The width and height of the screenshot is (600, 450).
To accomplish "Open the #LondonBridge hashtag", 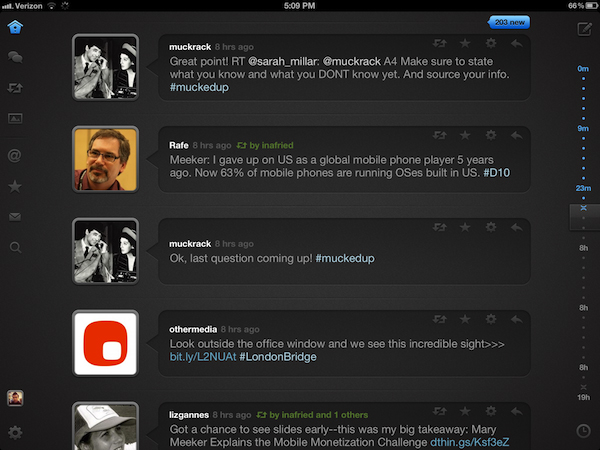I will coord(278,357).
